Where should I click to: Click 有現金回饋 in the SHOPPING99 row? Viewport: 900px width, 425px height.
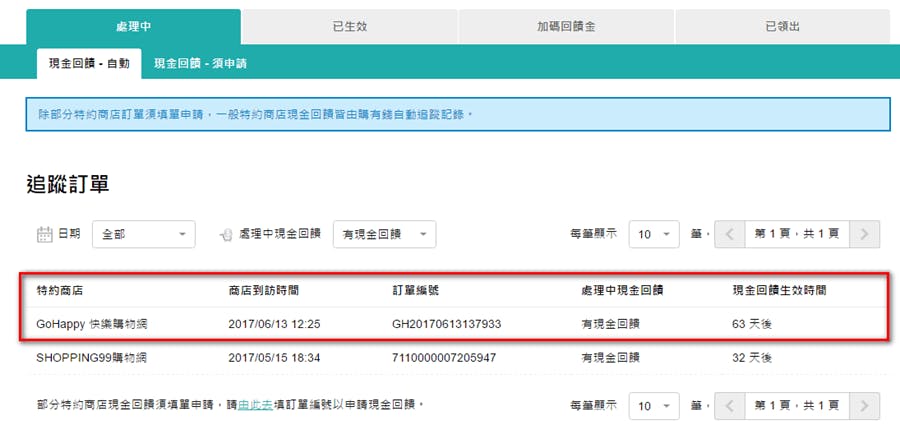(x=611, y=358)
